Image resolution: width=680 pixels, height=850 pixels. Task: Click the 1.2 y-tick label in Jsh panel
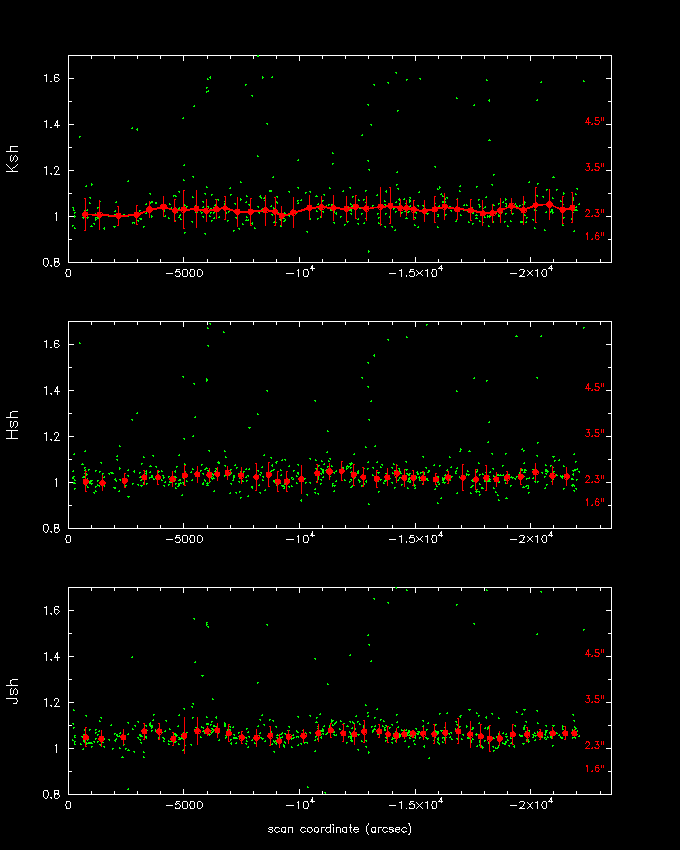tap(50, 702)
